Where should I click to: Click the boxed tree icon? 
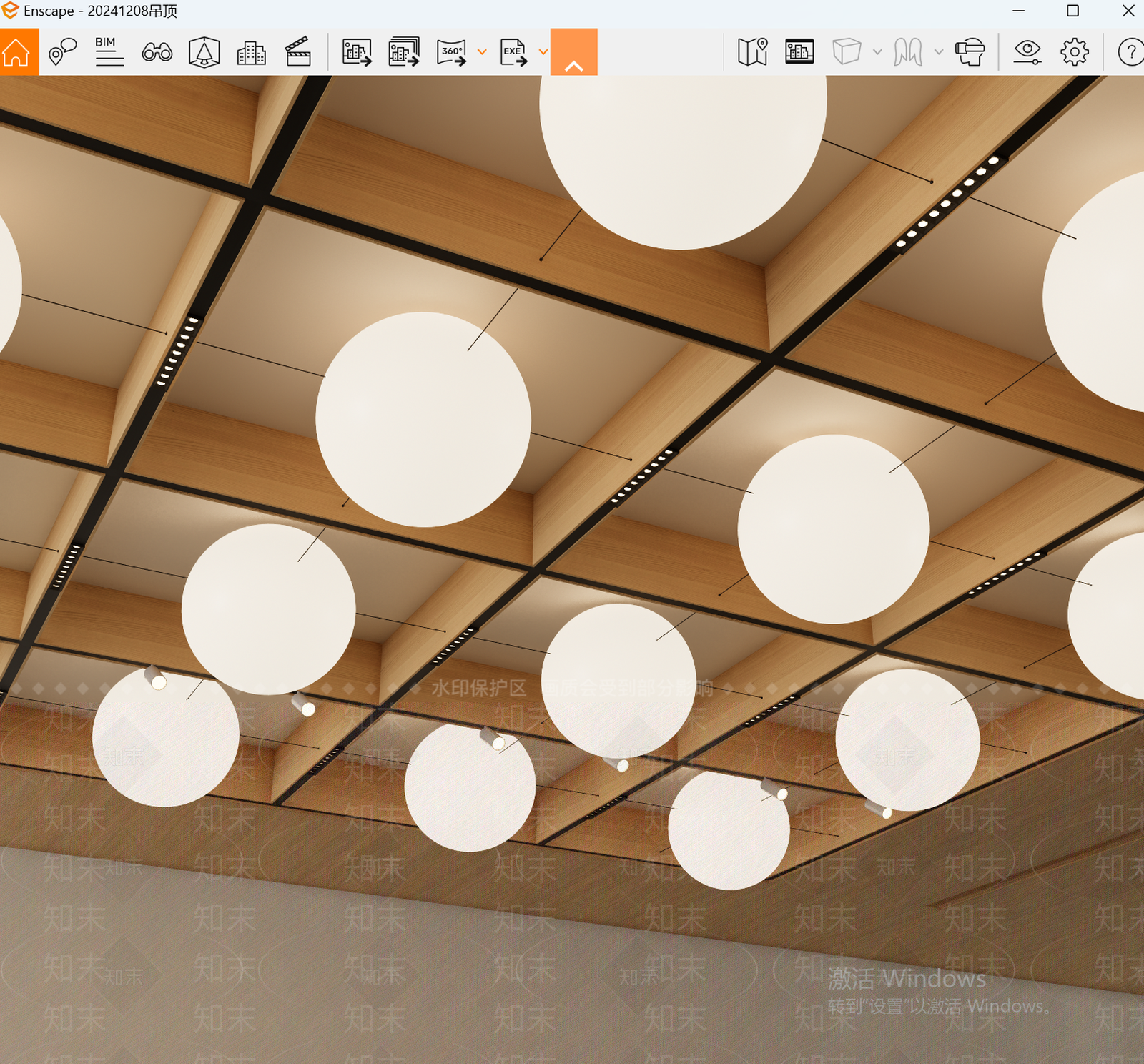(x=204, y=52)
